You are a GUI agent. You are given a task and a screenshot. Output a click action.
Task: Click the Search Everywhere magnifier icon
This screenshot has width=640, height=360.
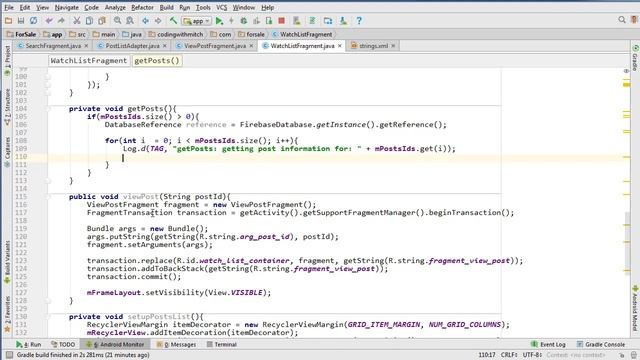(622, 20)
